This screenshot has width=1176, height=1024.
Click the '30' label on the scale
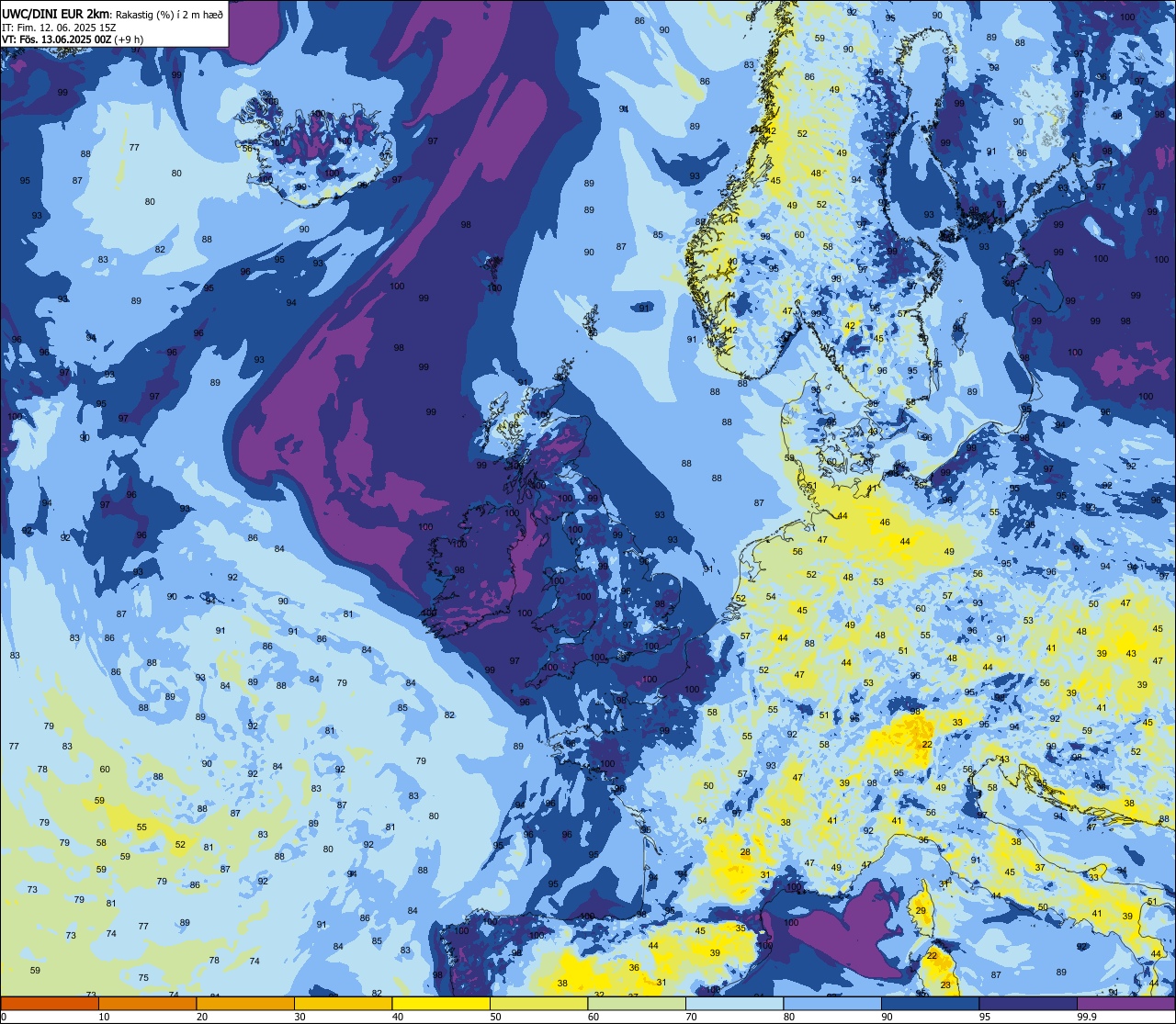click(x=300, y=1017)
